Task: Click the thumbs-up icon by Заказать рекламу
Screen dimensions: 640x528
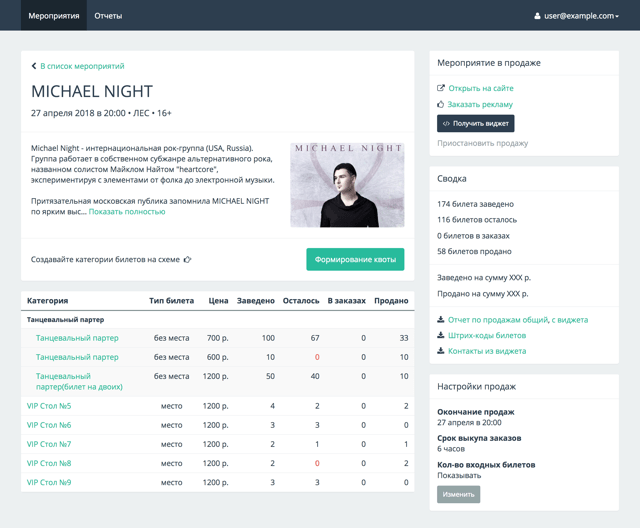Action: [441, 104]
